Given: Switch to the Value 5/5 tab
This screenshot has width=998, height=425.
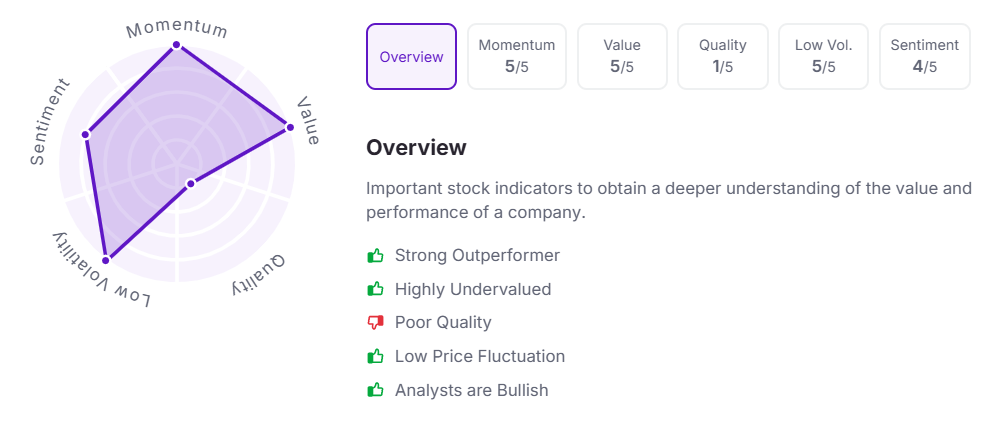Looking at the screenshot, I should click(622, 57).
